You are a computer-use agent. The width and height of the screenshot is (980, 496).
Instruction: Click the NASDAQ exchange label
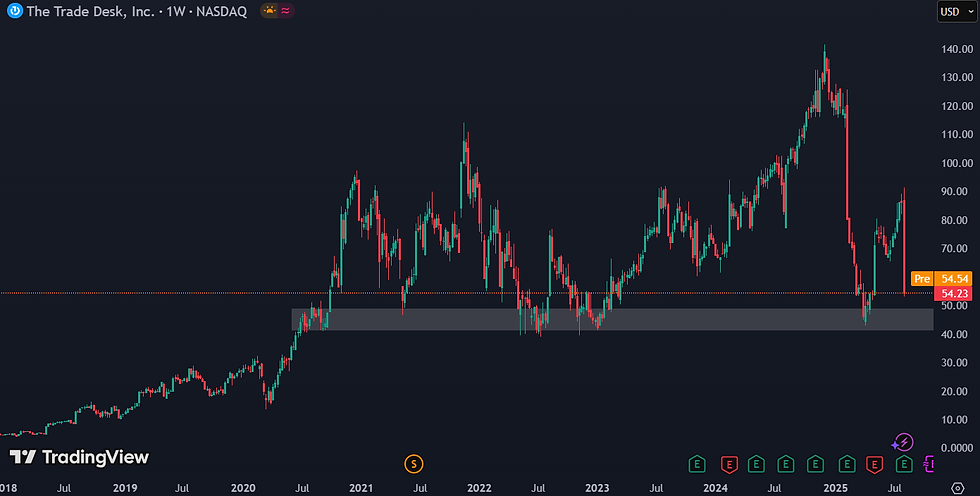(221, 11)
